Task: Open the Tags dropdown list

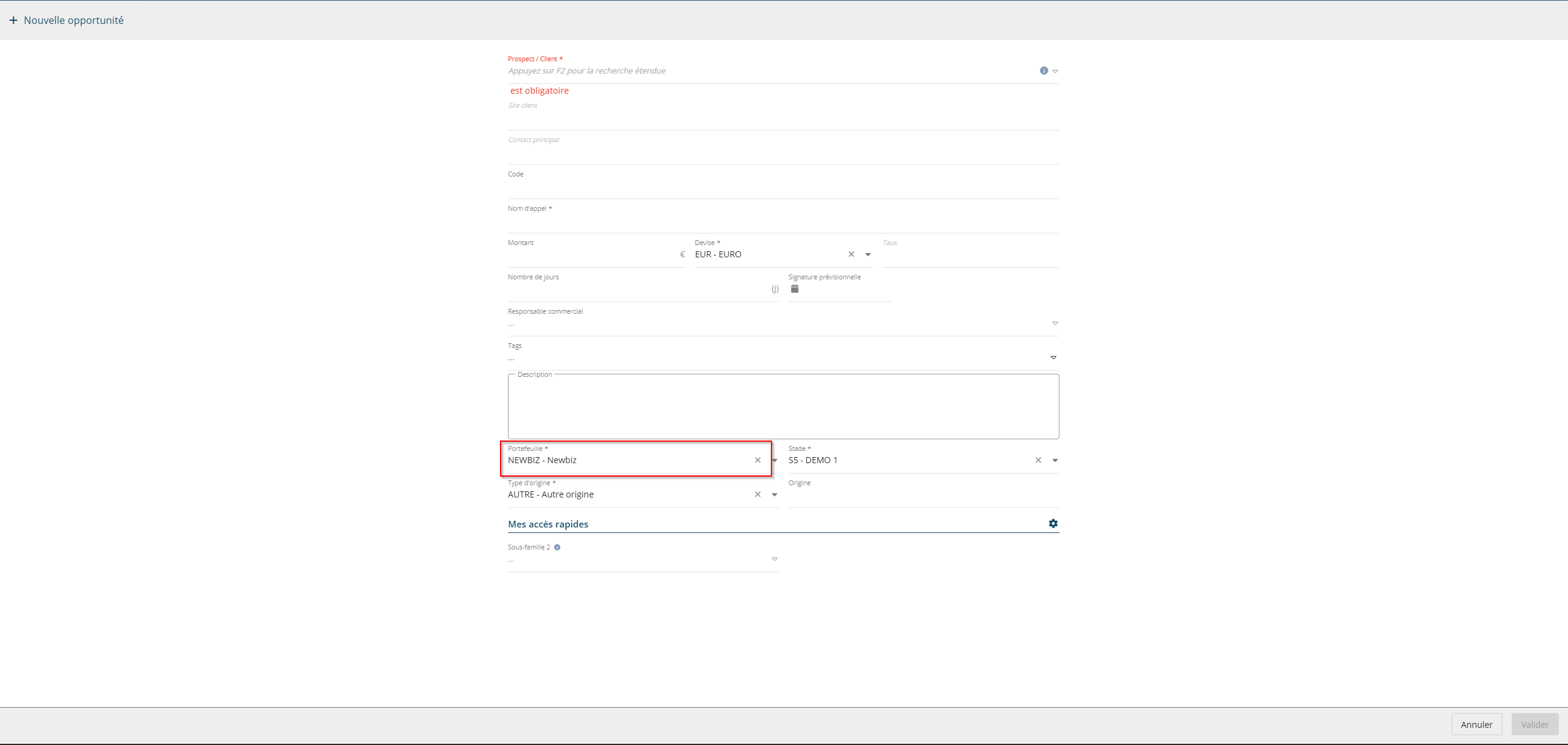Action: pyautogui.click(x=1053, y=357)
